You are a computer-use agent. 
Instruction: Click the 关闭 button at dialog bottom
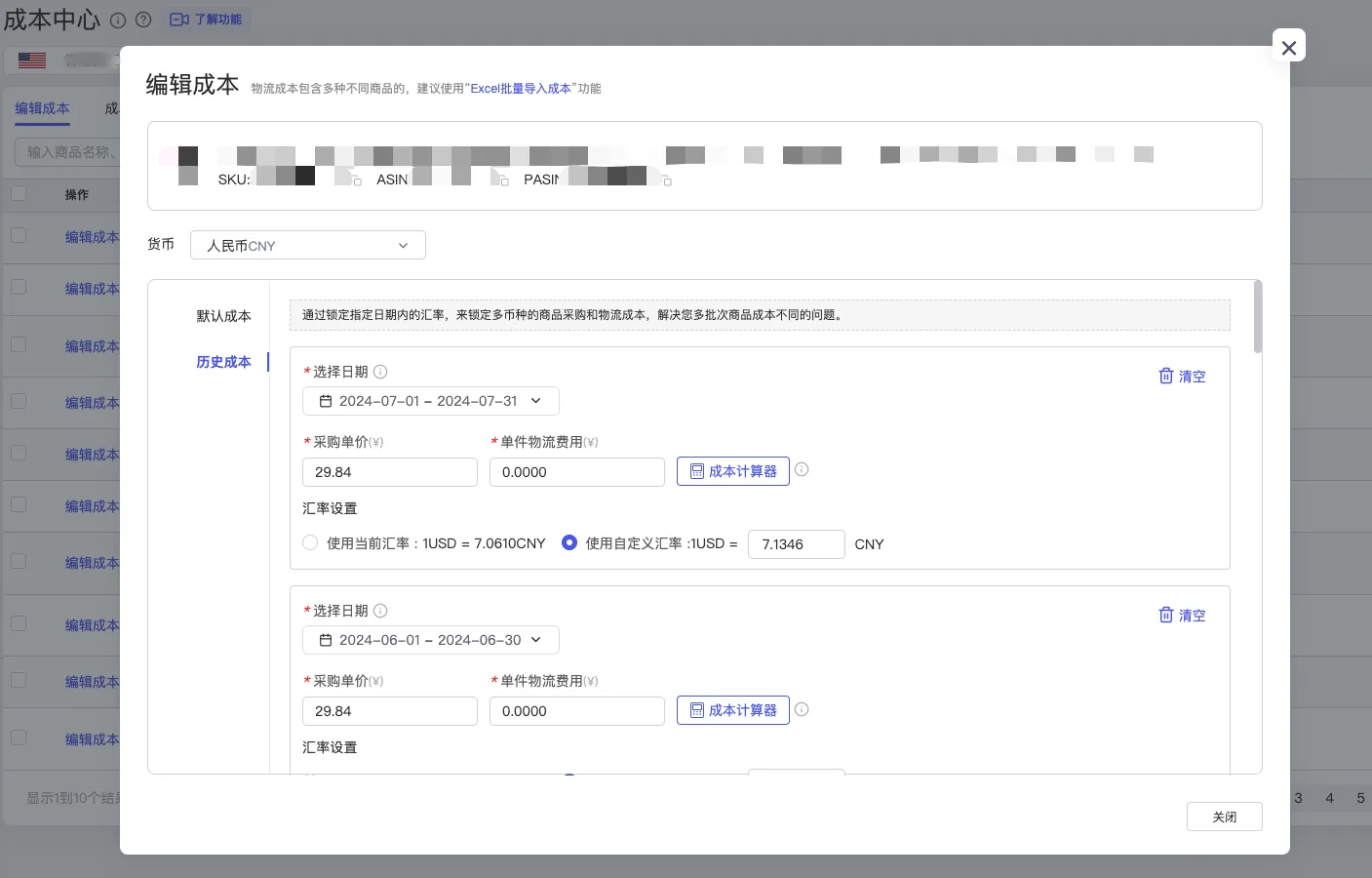(1225, 817)
